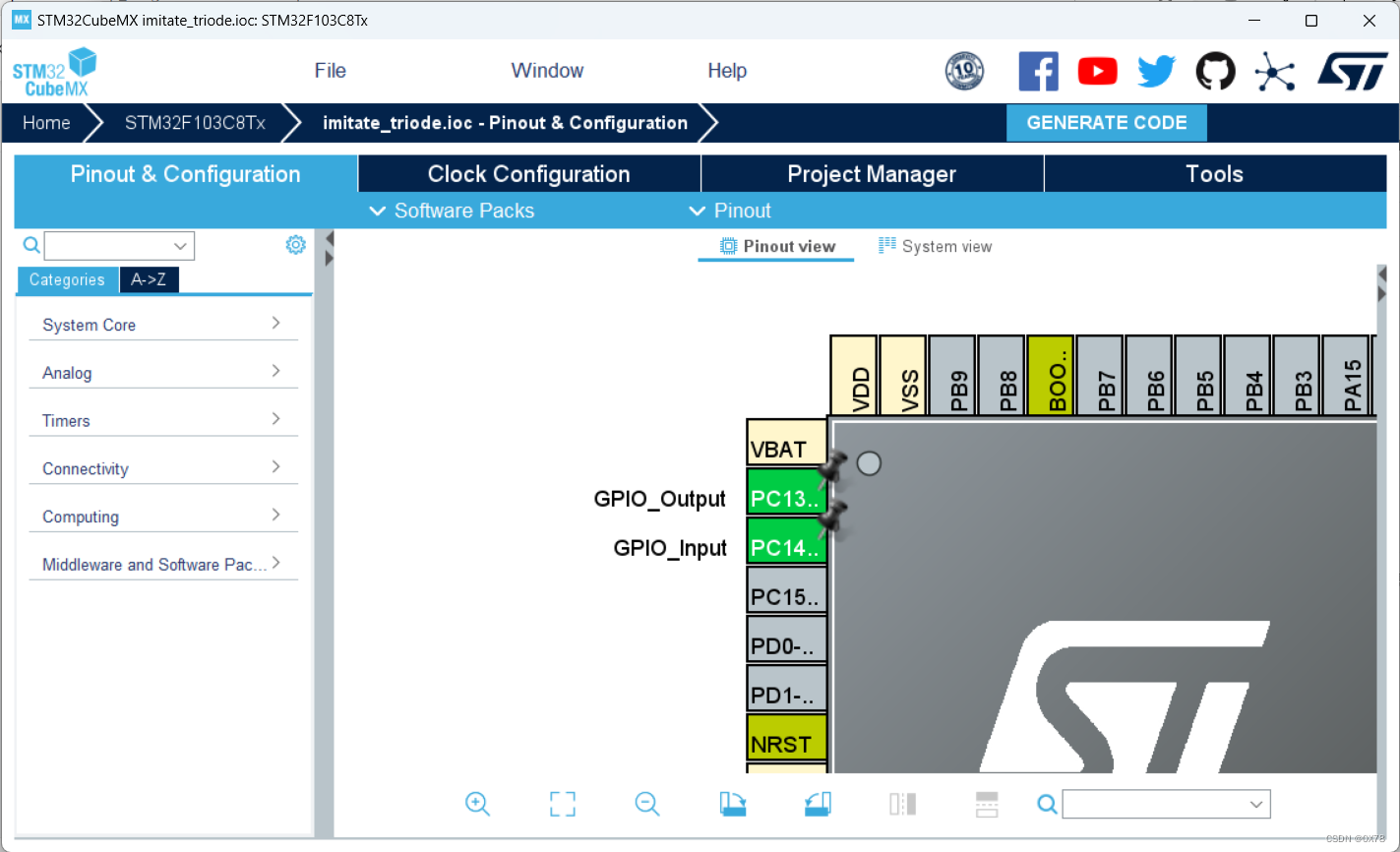Select the PC15 pin on chip
The height and width of the screenshot is (852, 1400).
[786, 590]
